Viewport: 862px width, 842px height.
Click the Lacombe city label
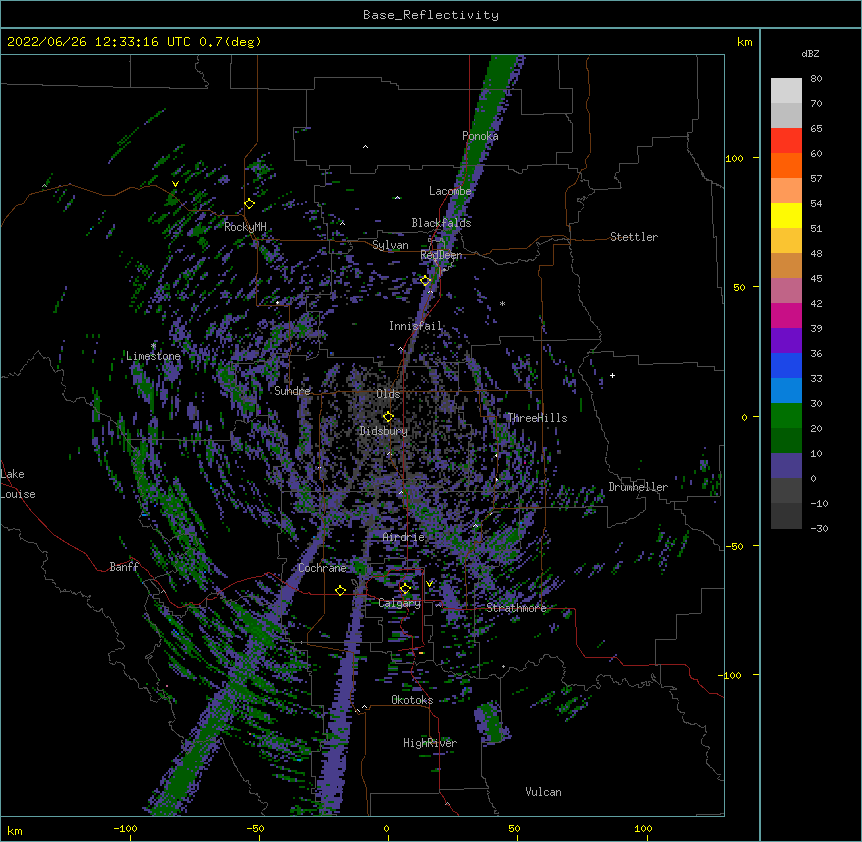tap(450, 191)
